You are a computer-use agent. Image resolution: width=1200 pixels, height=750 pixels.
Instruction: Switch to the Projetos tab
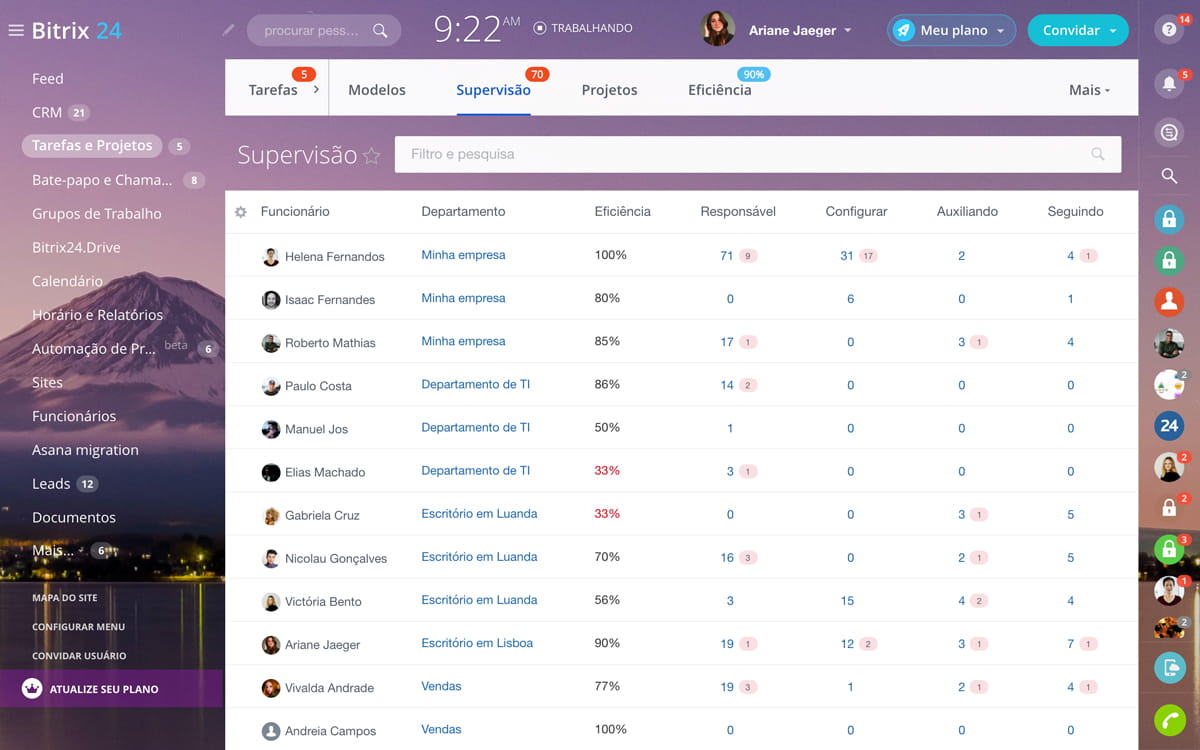(609, 90)
